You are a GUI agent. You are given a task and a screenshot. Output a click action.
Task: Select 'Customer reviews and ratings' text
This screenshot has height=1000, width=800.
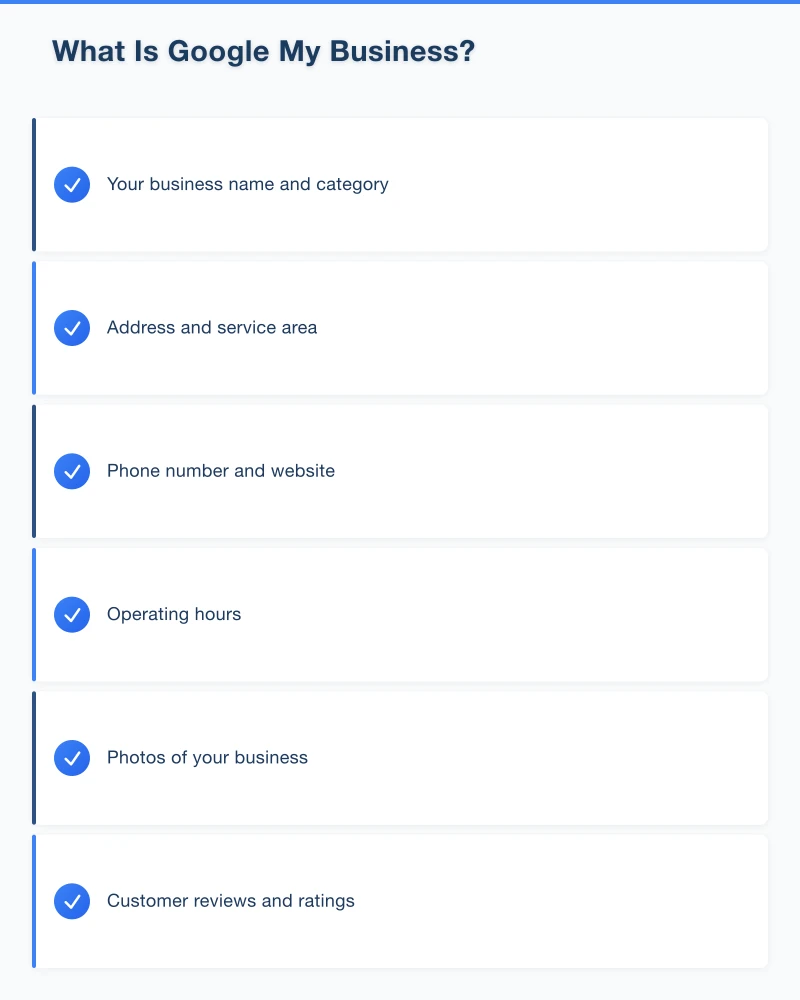click(231, 901)
